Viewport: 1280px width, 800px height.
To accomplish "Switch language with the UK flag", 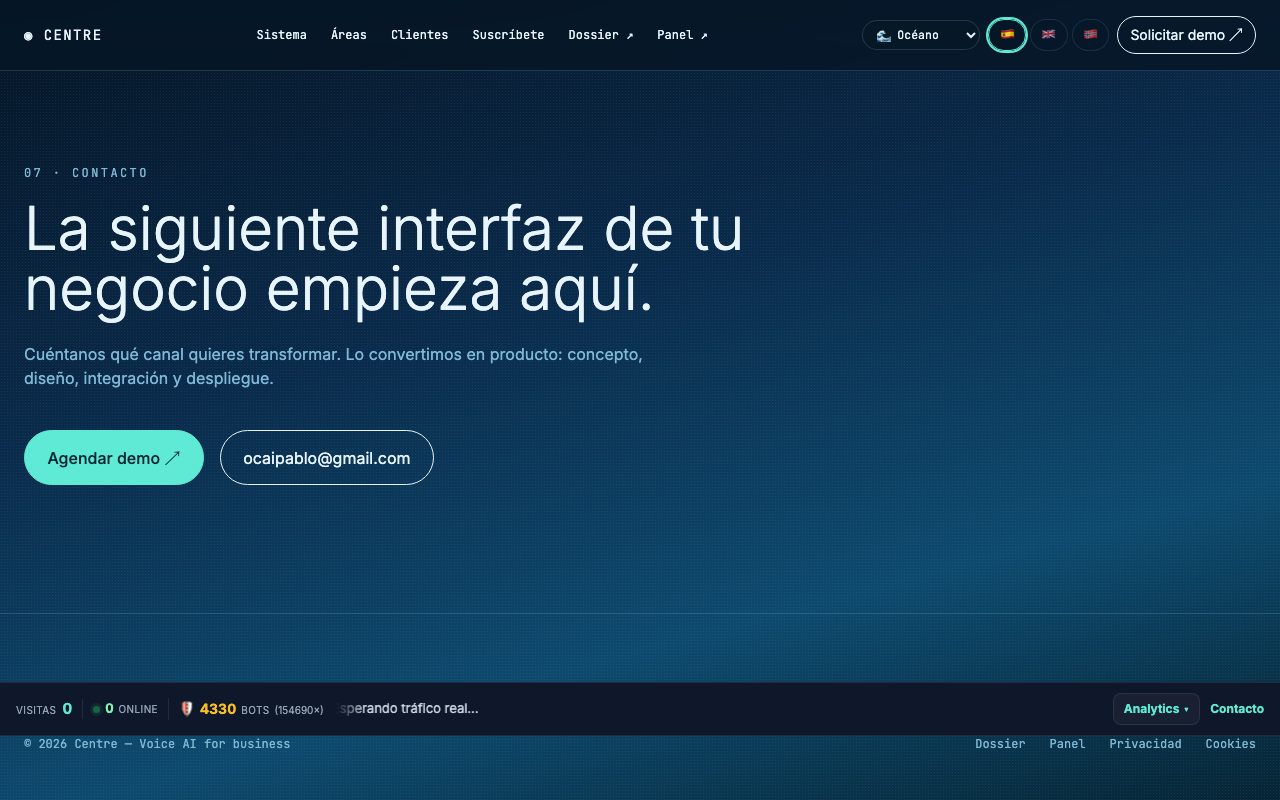I will [1049, 35].
